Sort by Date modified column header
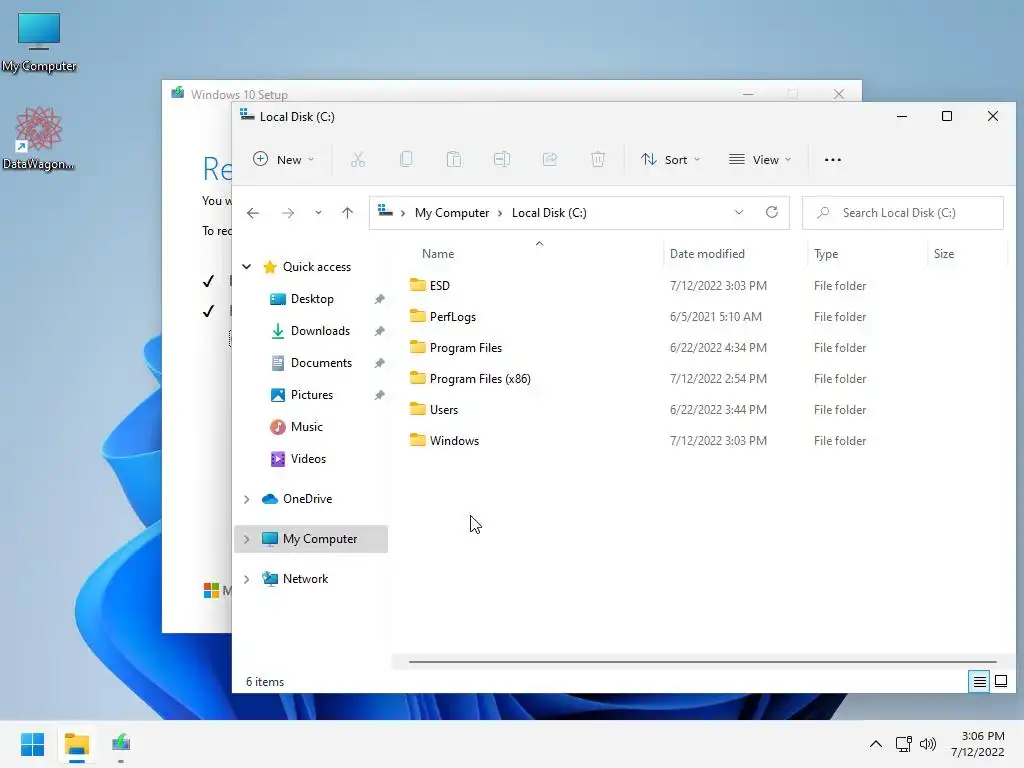The width and height of the screenshot is (1024, 768). coord(707,254)
